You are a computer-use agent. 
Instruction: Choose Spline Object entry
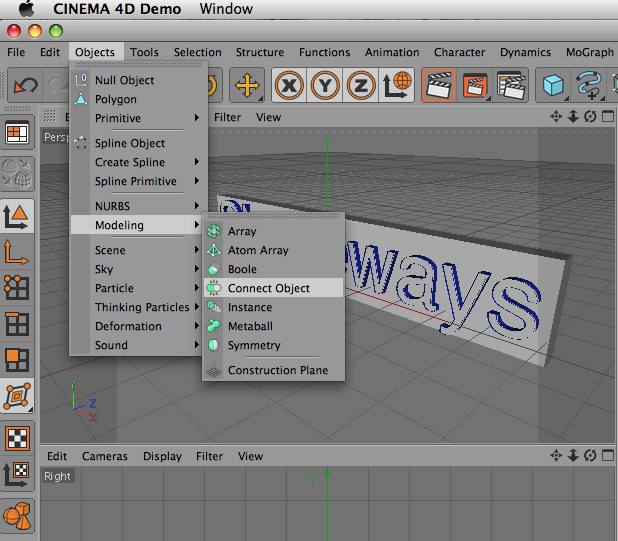click(138, 143)
